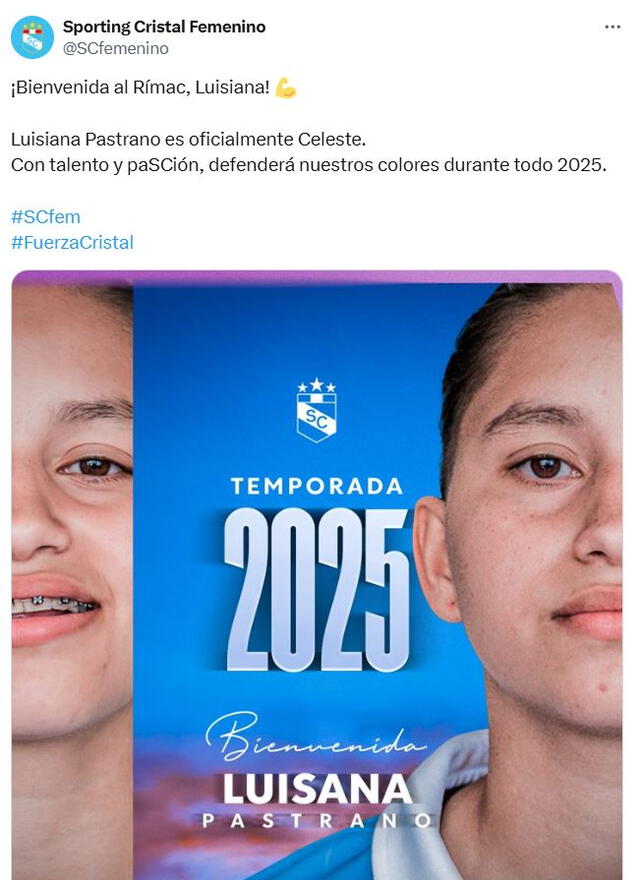Click the Bienvenida script text

pyautogui.click(x=316, y=736)
